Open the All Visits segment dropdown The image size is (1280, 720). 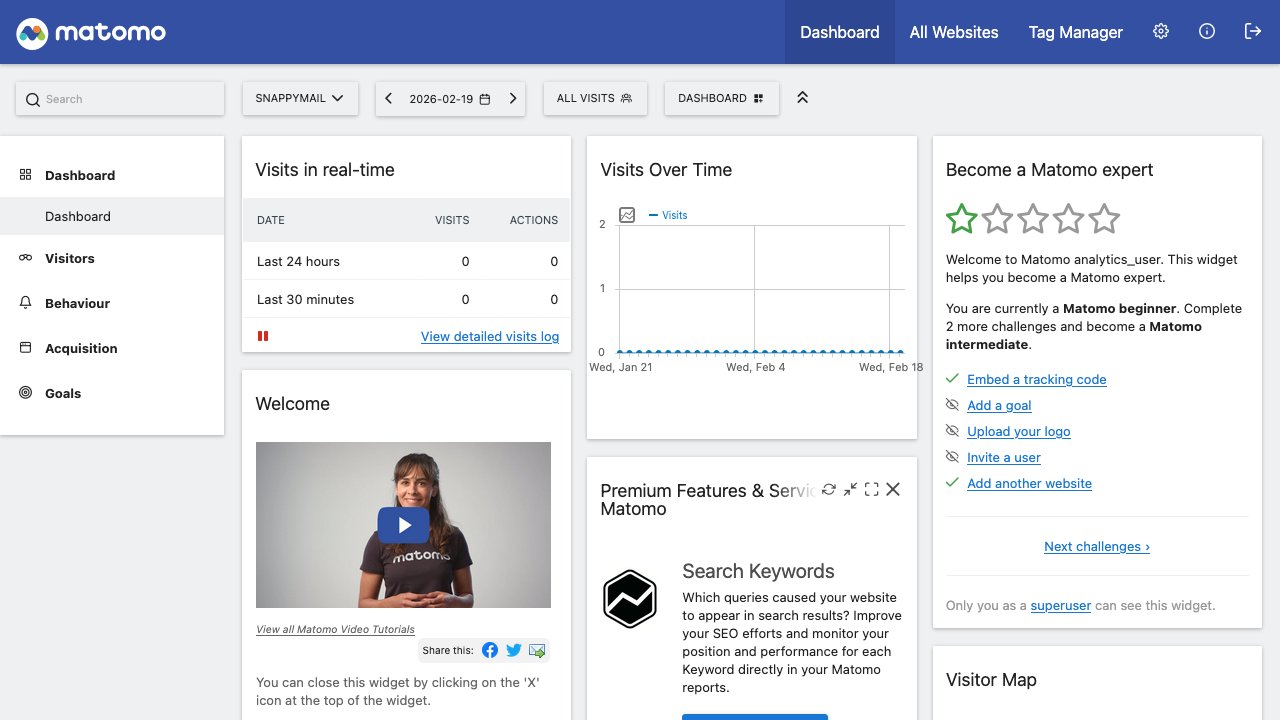click(595, 98)
